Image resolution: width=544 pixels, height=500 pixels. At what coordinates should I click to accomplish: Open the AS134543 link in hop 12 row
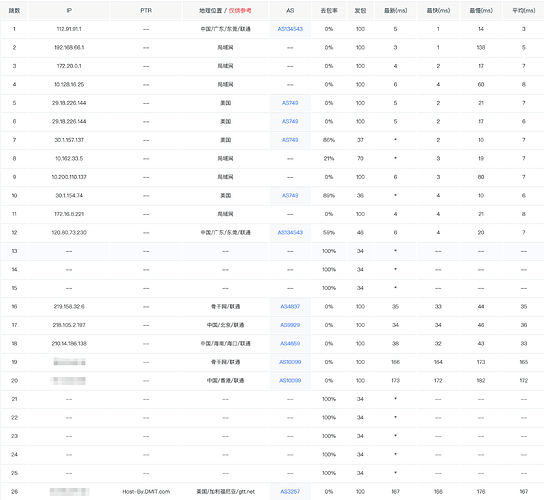tap(290, 232)
